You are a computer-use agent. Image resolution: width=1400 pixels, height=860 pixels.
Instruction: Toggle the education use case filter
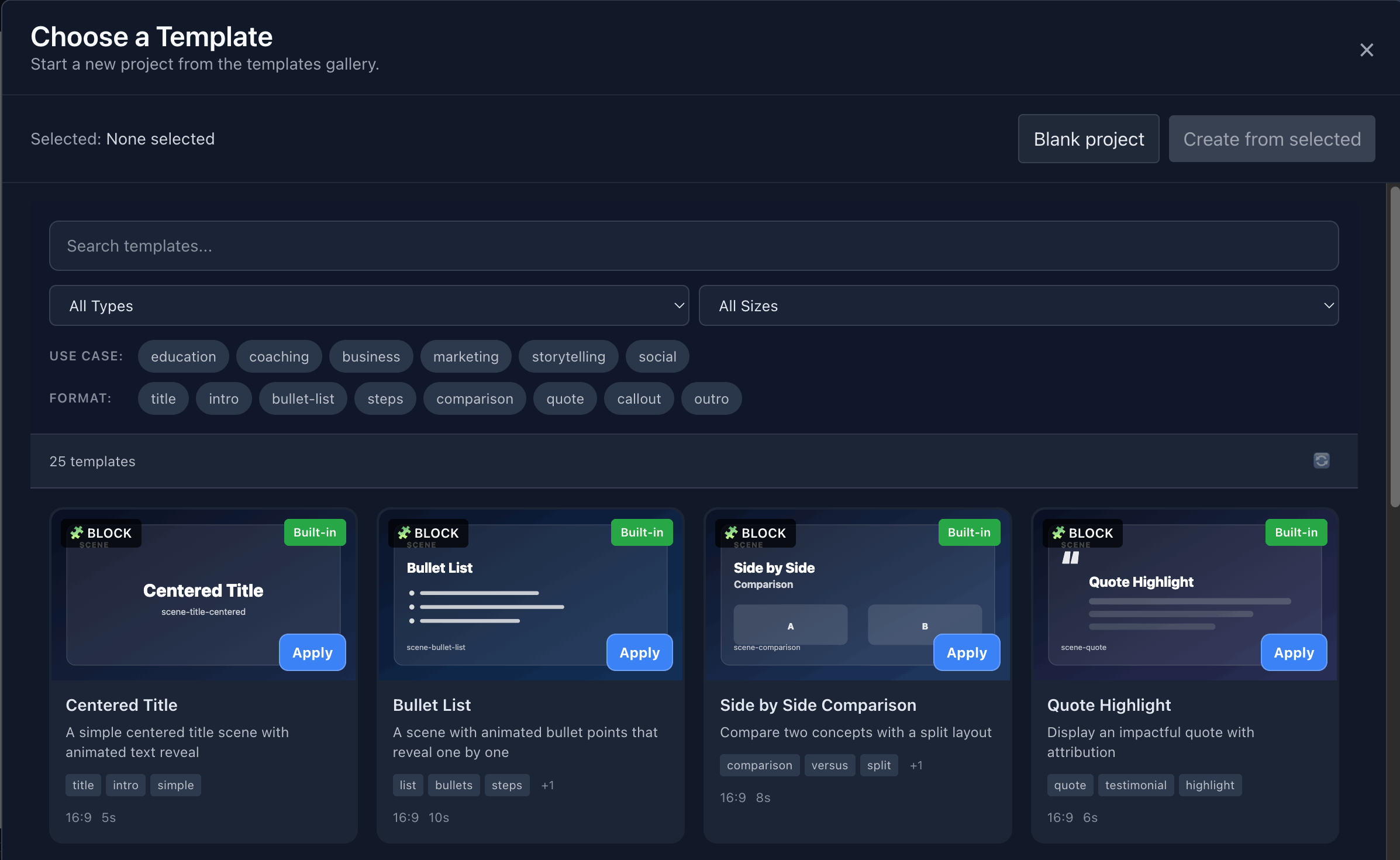click(183, 356)
